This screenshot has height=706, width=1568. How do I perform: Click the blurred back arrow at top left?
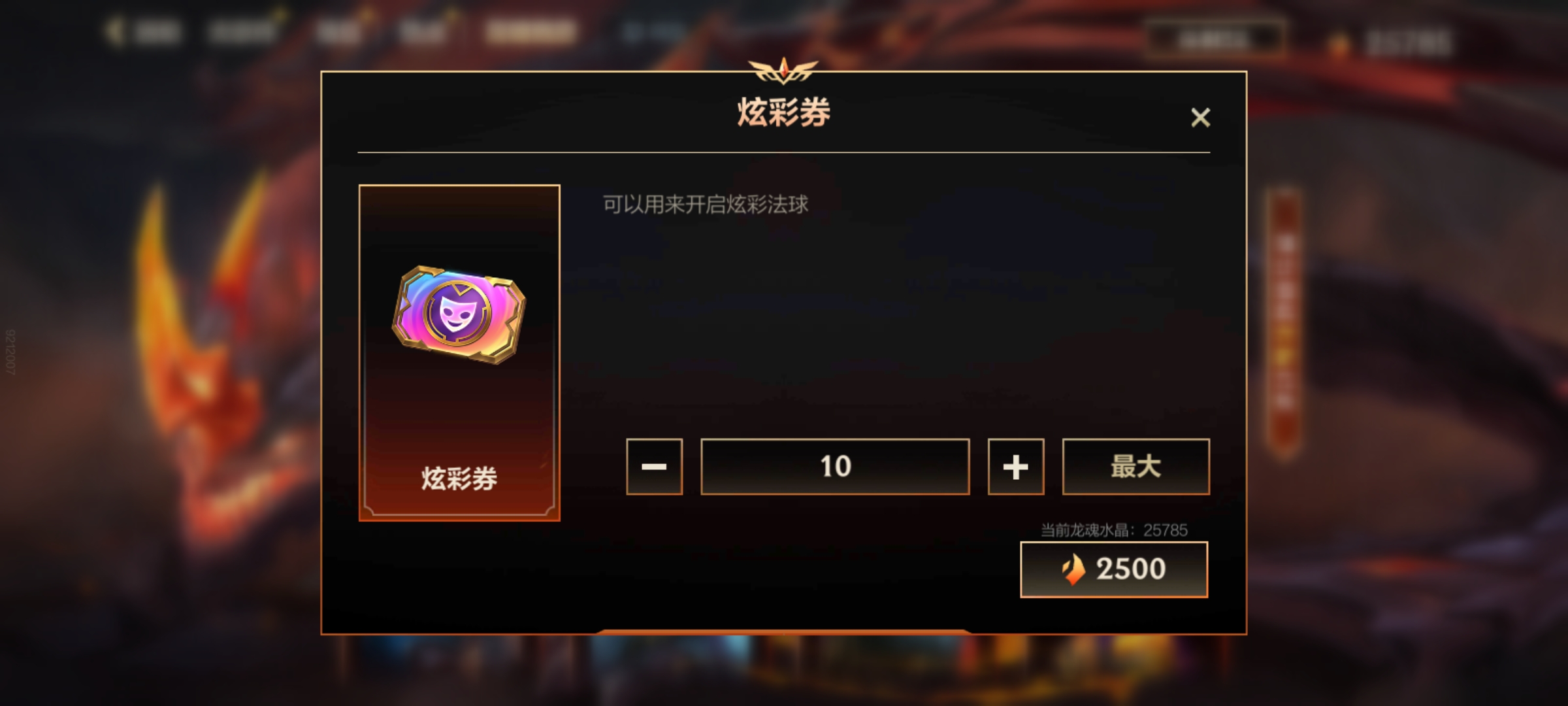tap(116, 31)
